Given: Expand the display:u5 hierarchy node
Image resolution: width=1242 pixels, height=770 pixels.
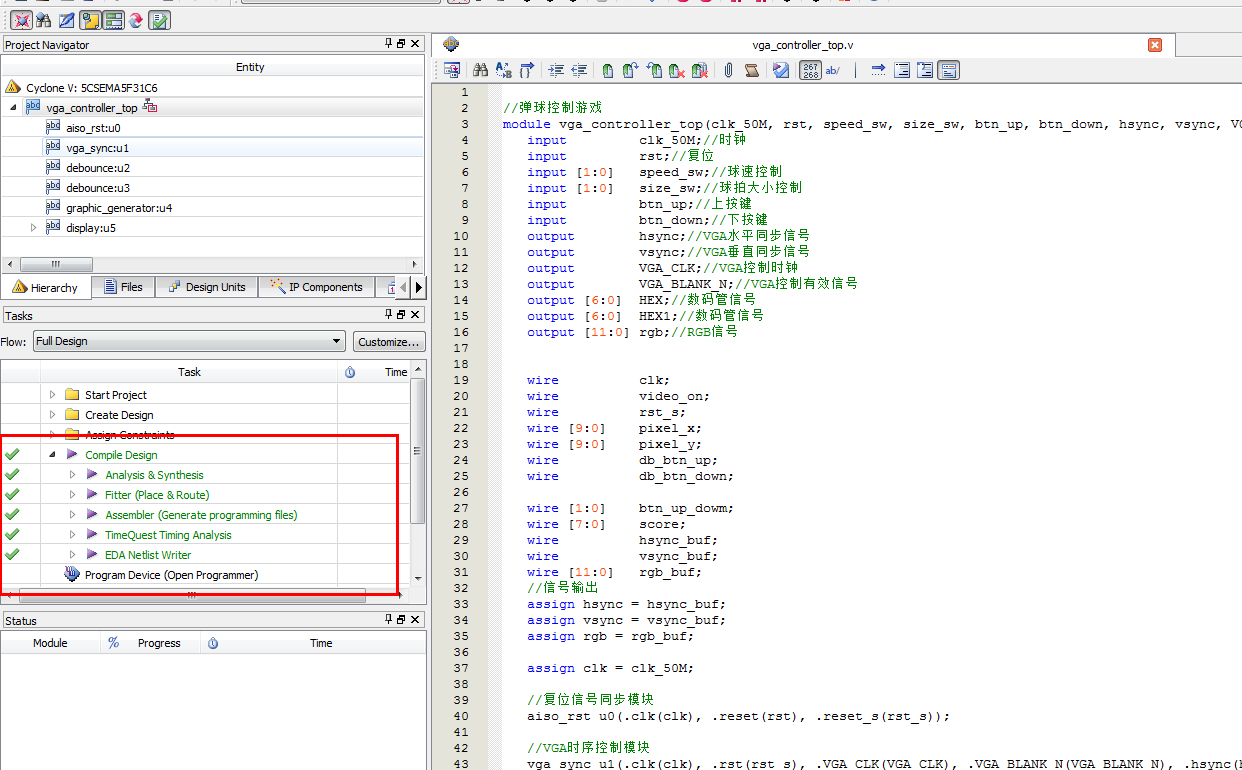Looking at the screenshot, I should 33,228.
